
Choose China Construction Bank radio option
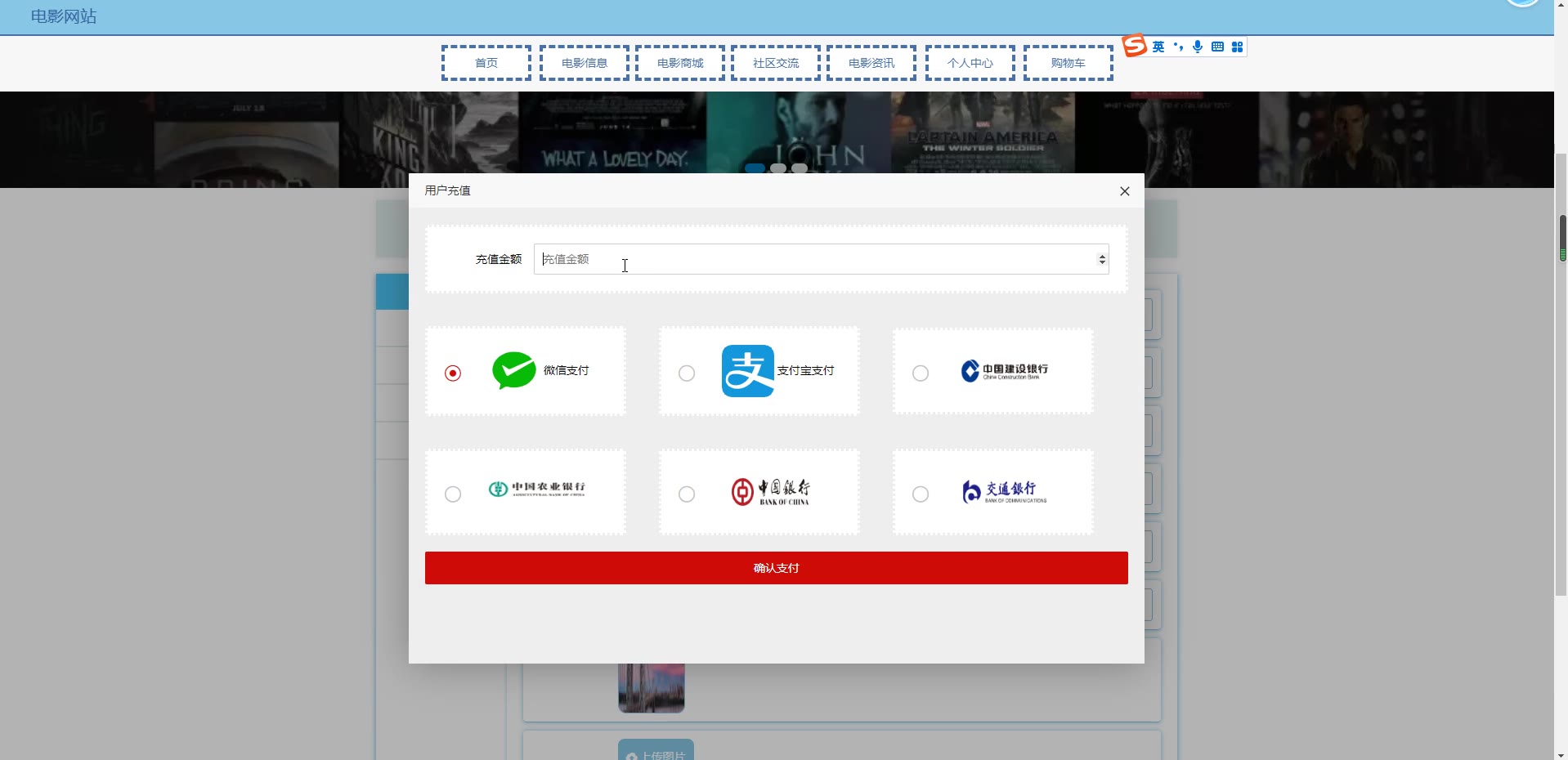point(921,373)
